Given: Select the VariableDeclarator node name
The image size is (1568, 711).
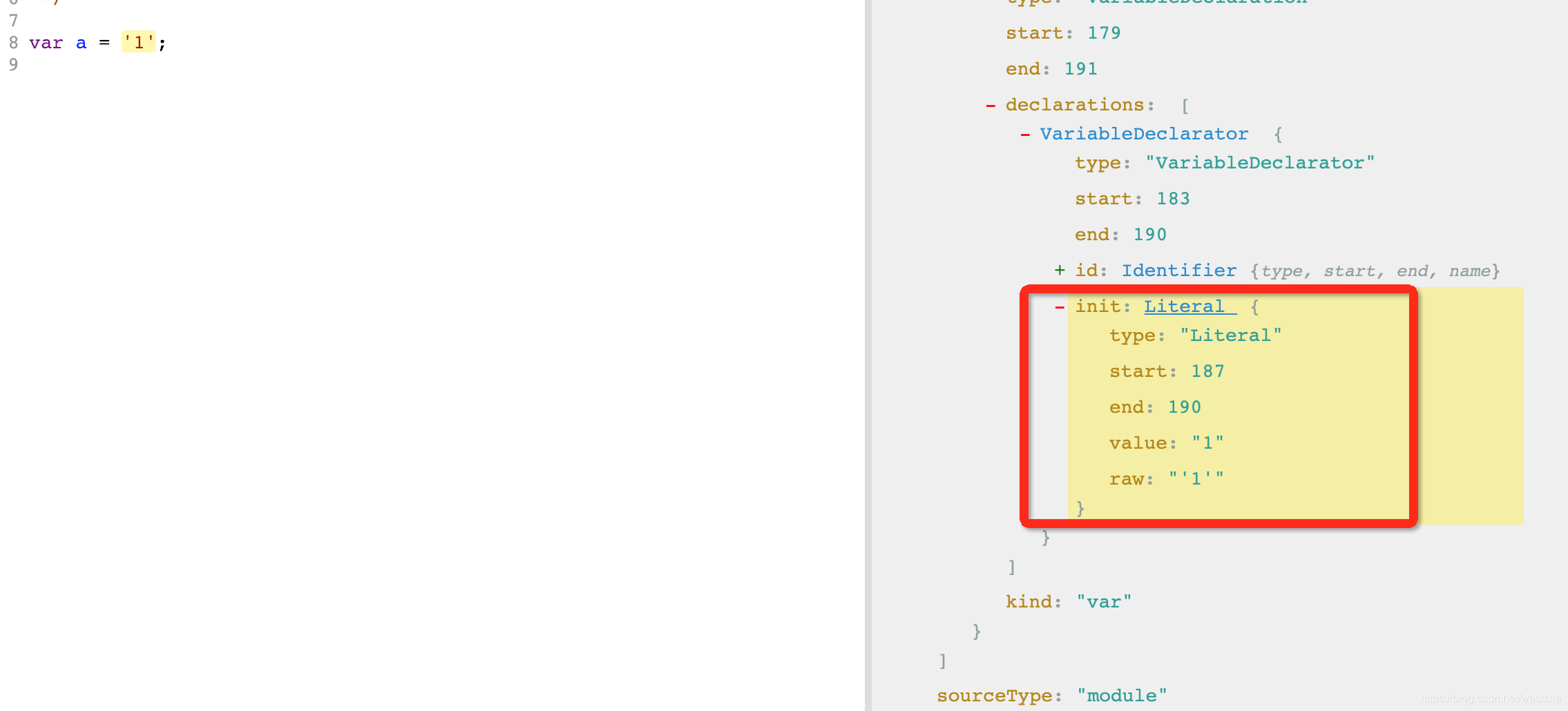Looking at the screenshot, I should click(1144, 134).
